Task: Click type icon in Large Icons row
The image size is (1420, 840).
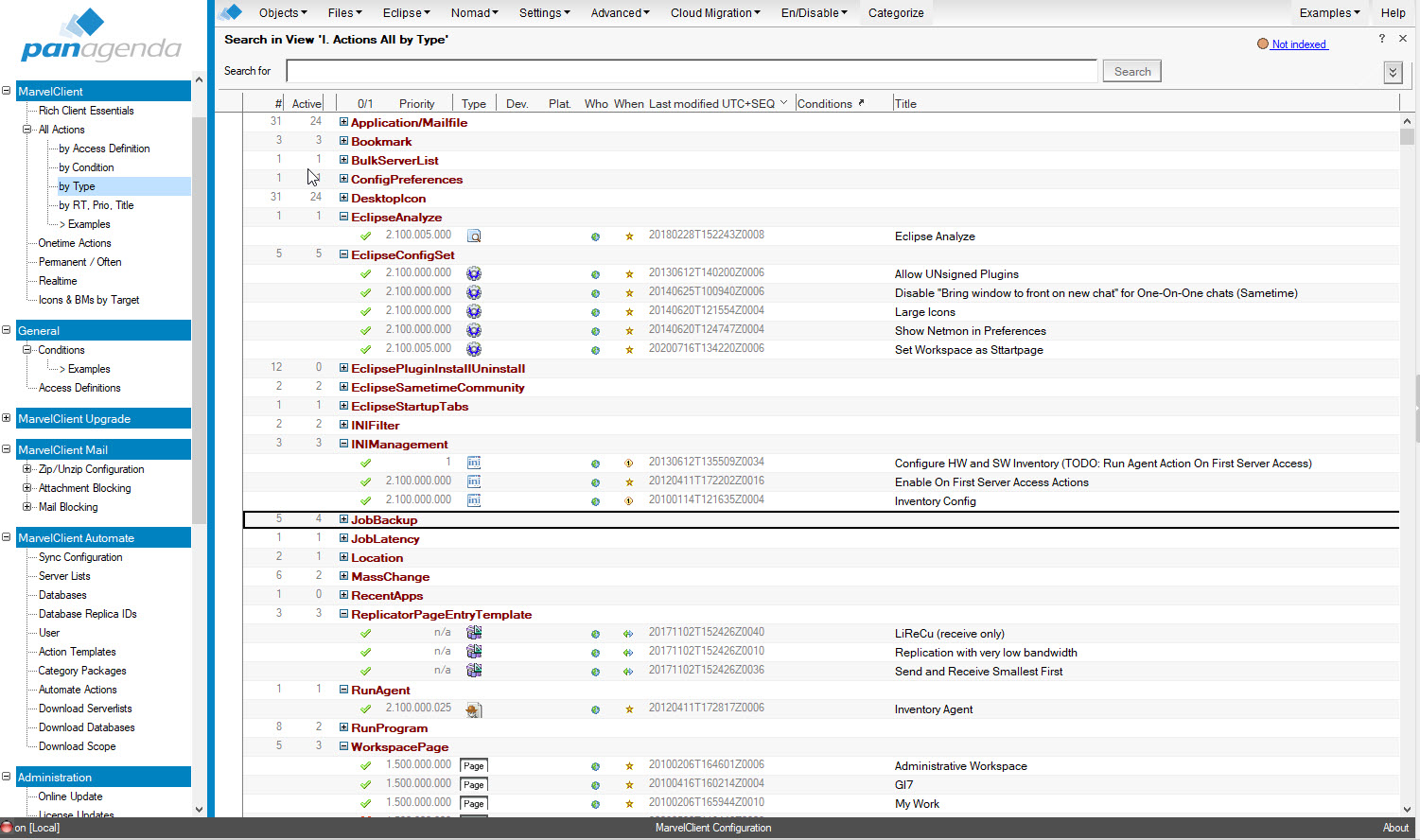Action: [474, 311]
